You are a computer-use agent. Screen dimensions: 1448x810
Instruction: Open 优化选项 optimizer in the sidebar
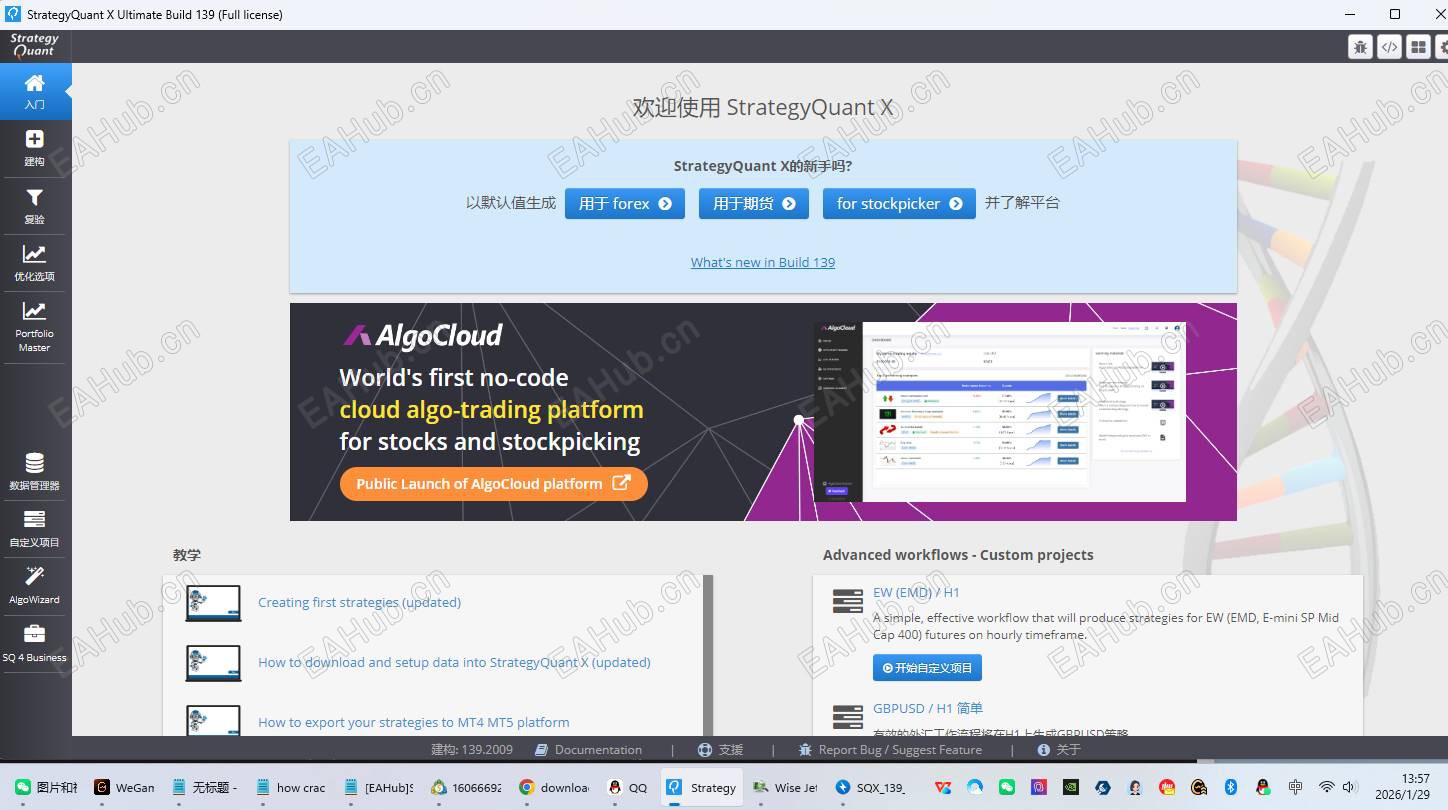(35, 263)
